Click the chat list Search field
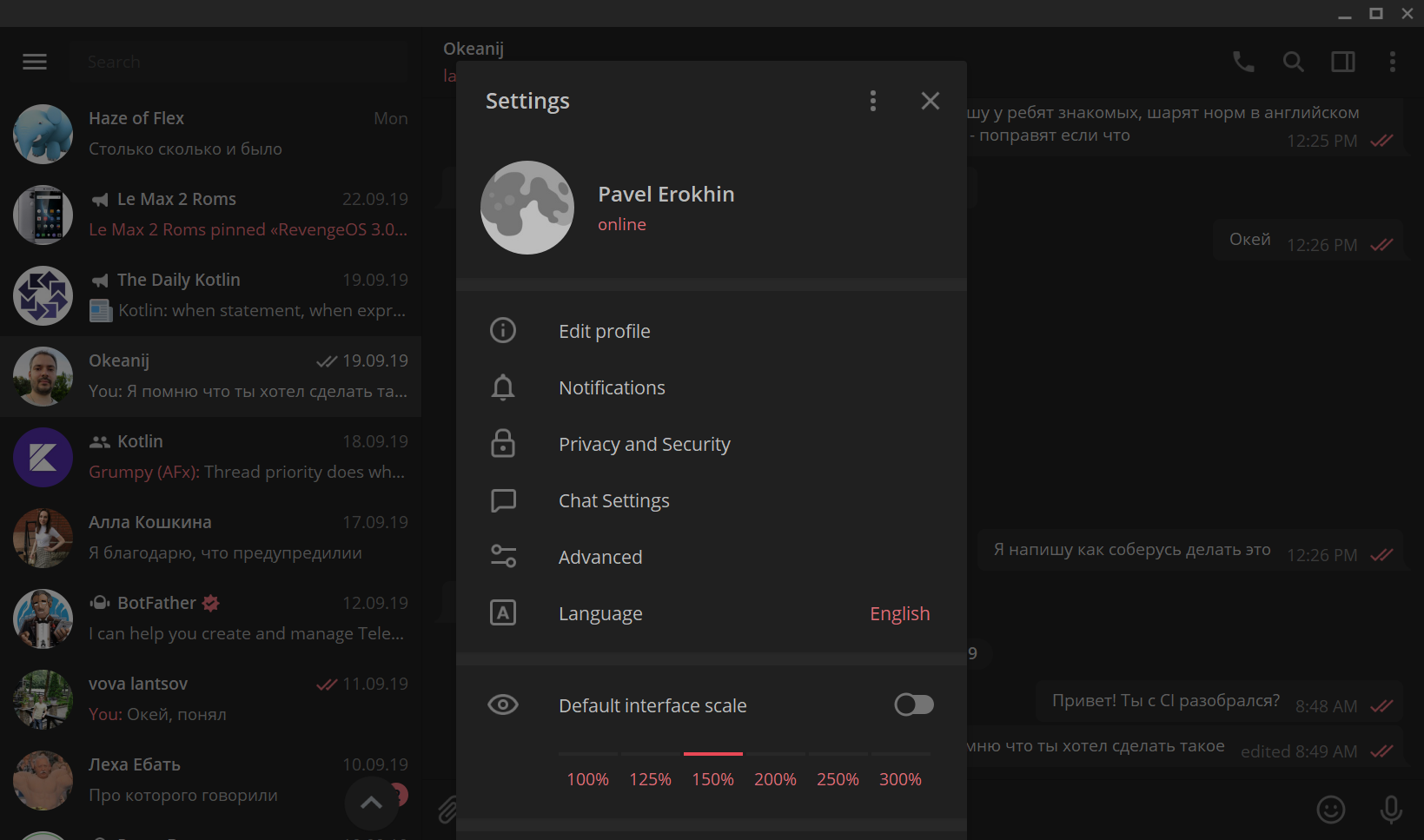Screen dimensions: 1424x840 (x=239, y=62)
